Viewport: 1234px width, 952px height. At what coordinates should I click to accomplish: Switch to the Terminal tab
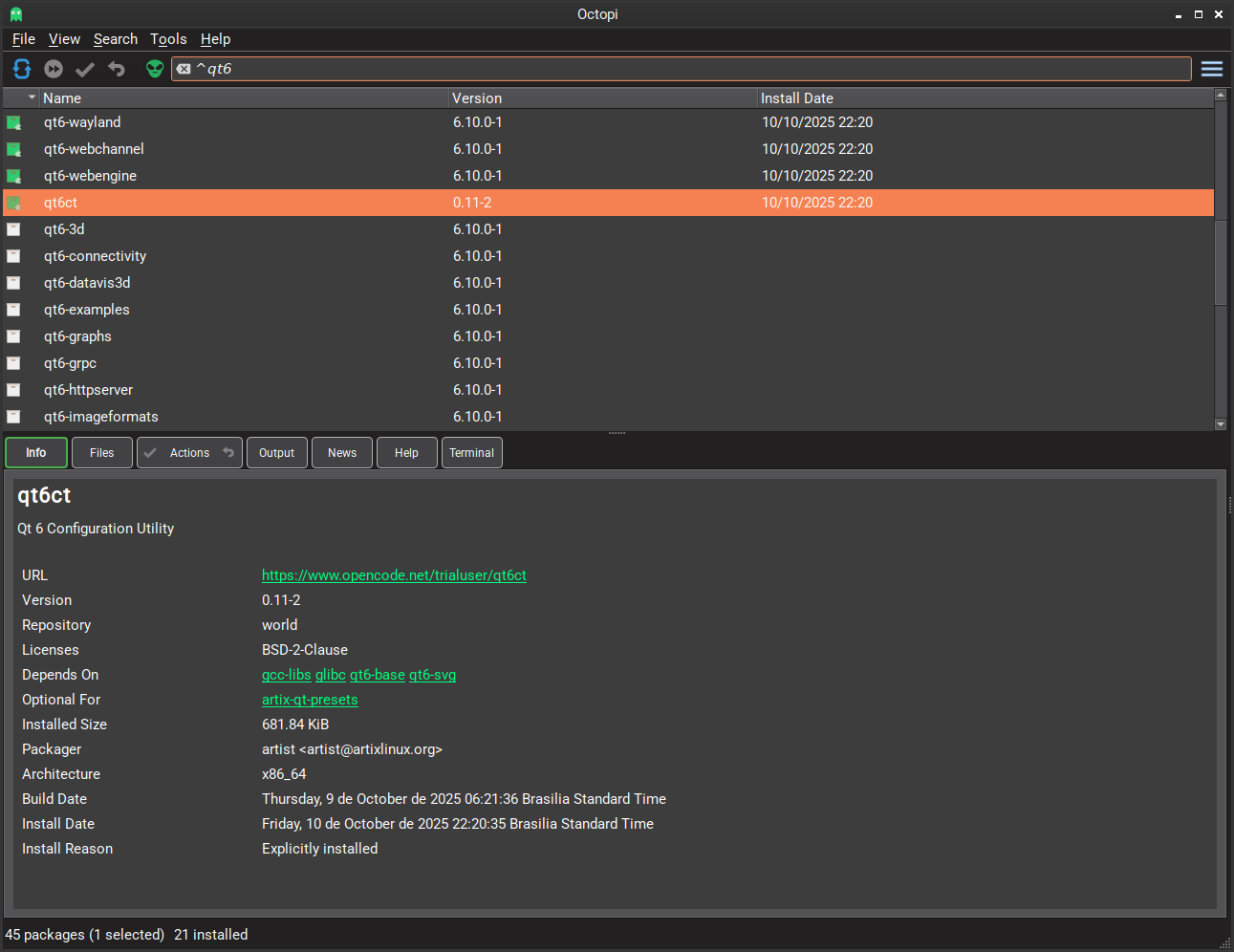[x=472, y=453]
